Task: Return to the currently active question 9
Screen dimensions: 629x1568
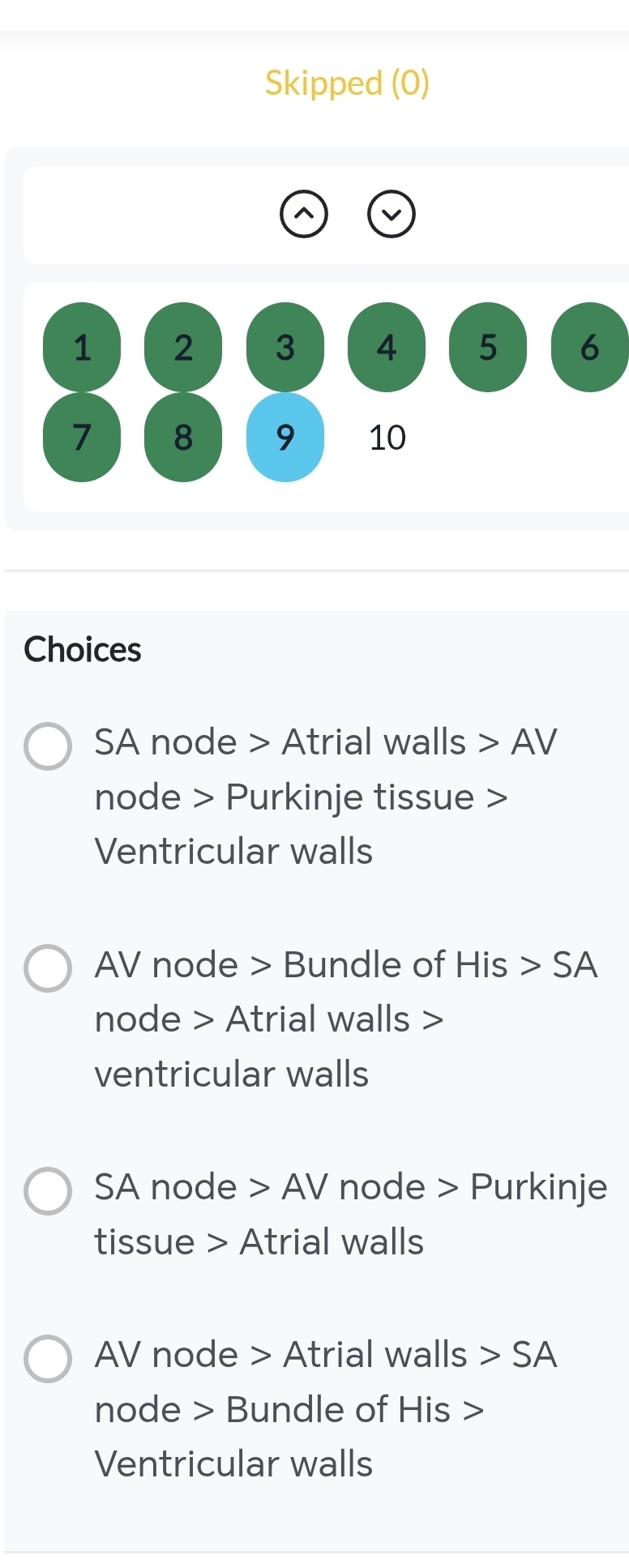Action: [285, 437]
